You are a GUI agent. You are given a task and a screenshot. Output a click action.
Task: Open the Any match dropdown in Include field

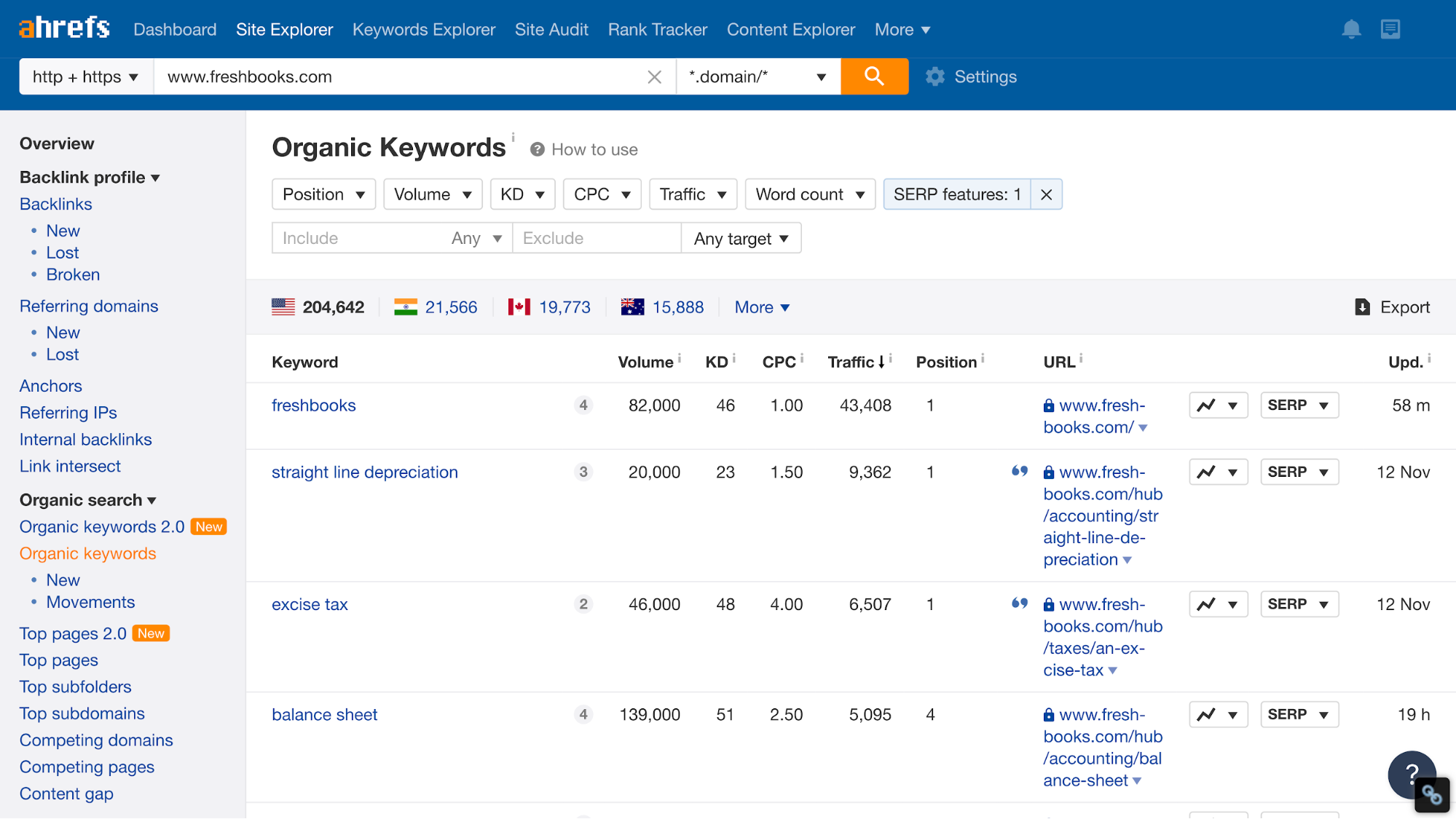pyautogui.click(x=476, y=238)
